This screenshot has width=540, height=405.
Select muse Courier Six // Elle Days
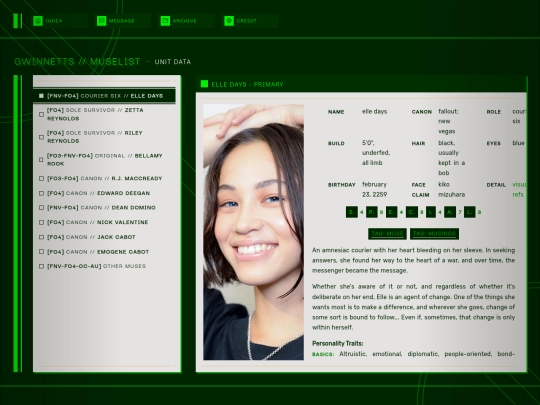105,96
